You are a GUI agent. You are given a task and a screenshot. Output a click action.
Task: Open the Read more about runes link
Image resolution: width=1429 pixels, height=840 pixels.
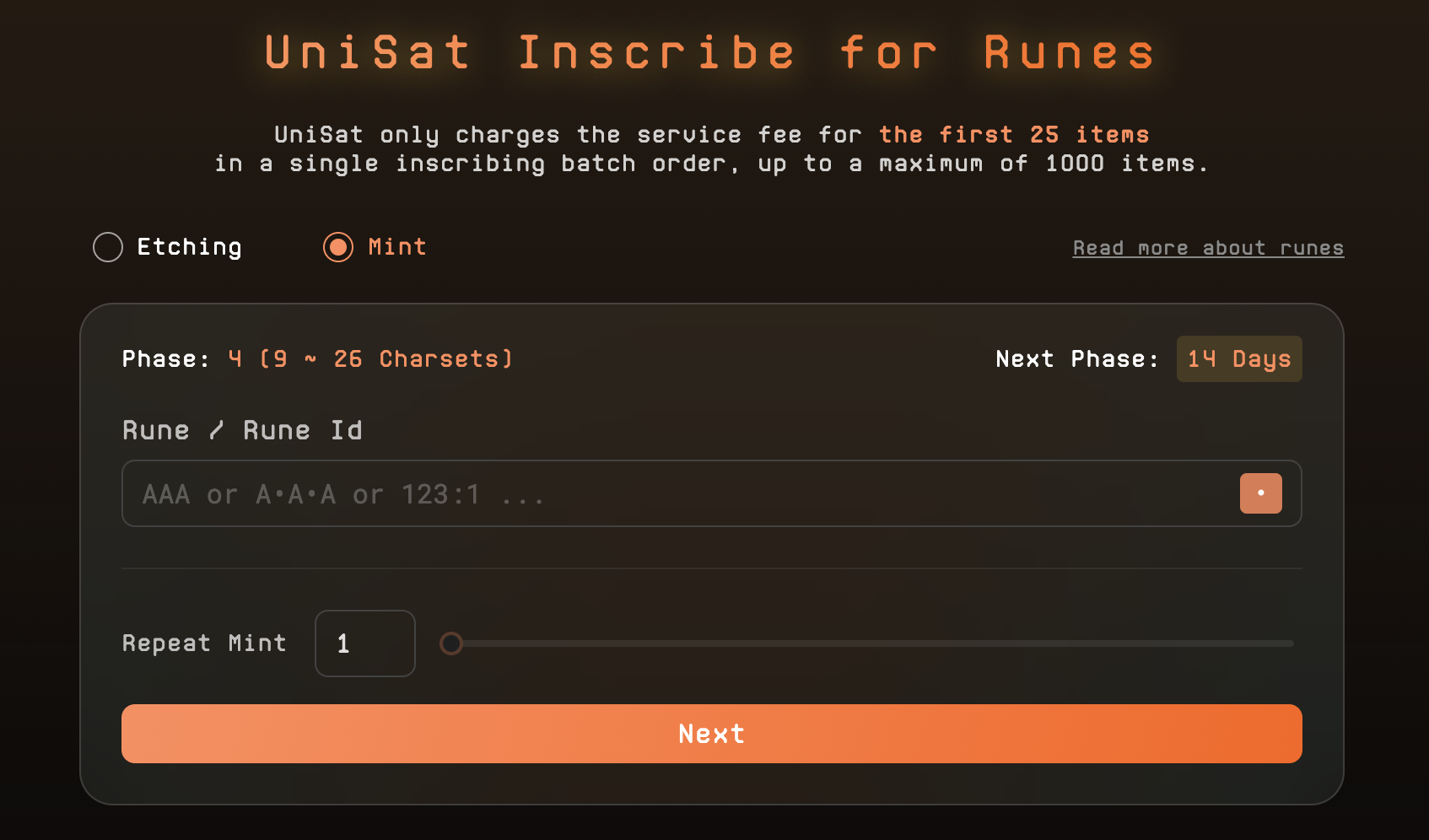coord(1207,248)
